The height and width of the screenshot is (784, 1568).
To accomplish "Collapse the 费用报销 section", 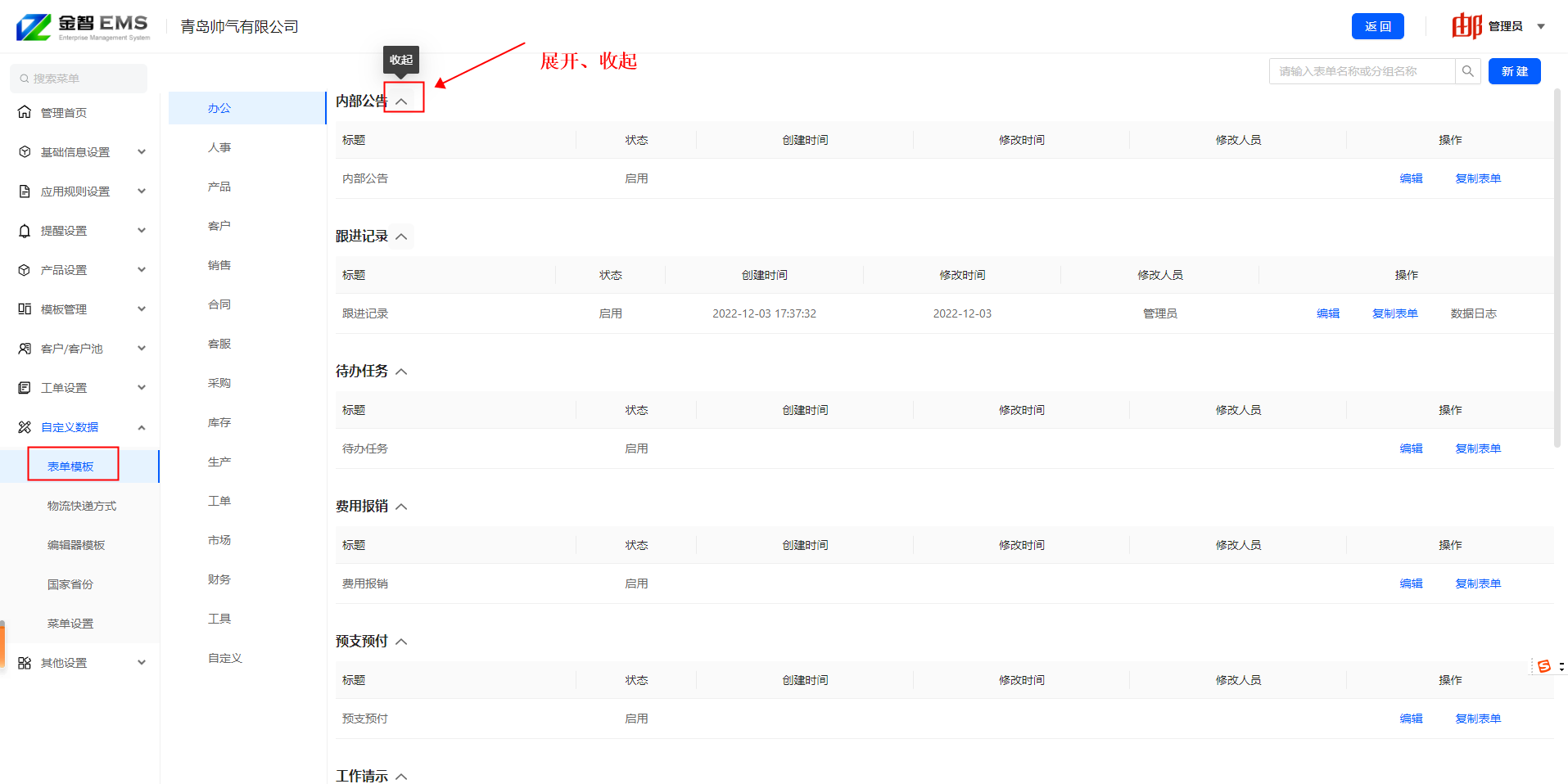I will point(401,507).
